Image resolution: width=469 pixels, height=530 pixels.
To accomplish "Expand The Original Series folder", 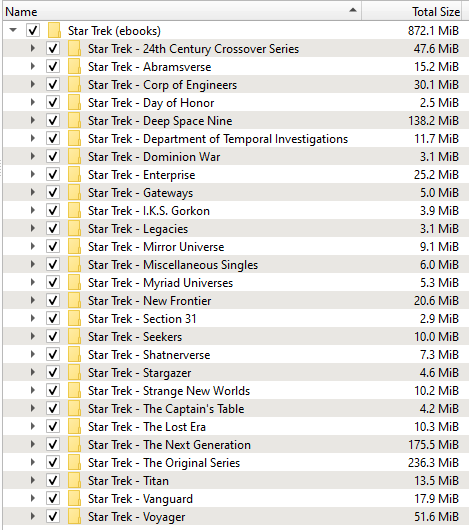I will tap(33, 462).
